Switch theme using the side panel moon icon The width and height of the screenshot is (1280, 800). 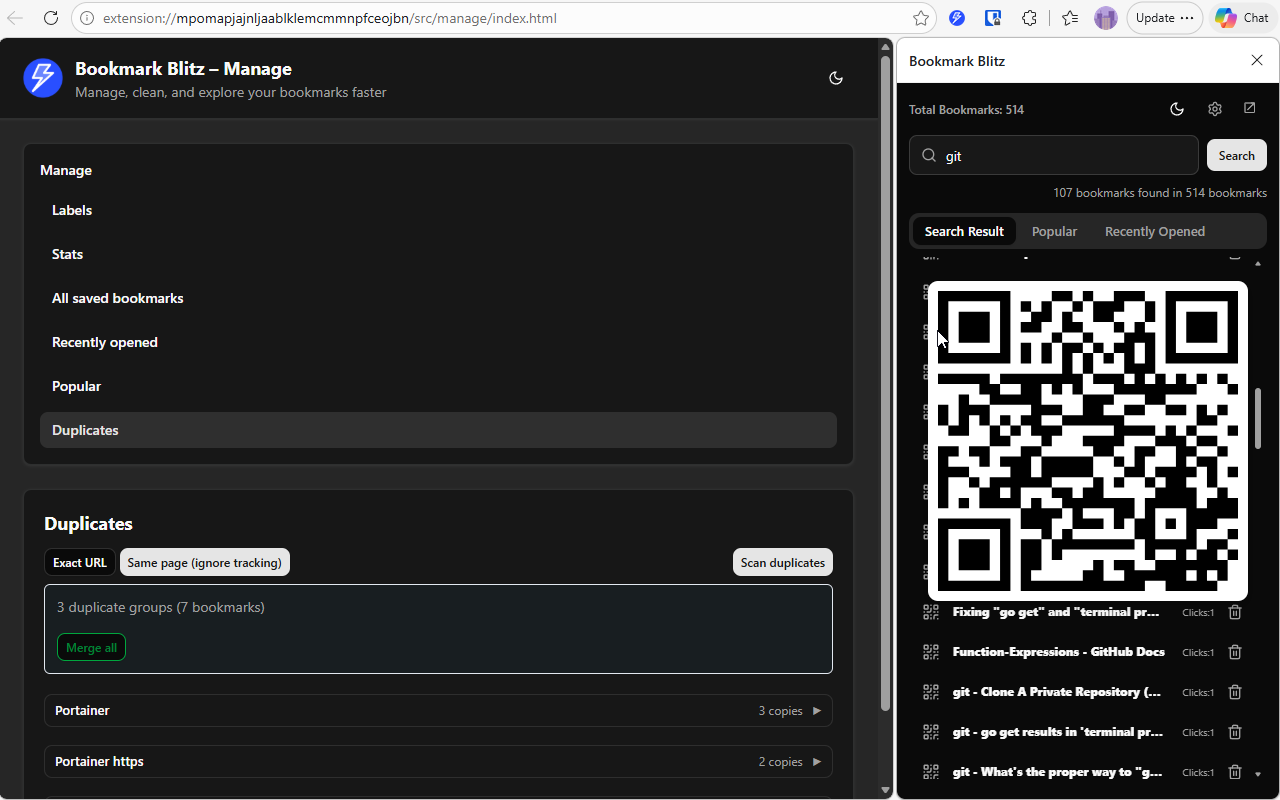[x=1177, y=109]
